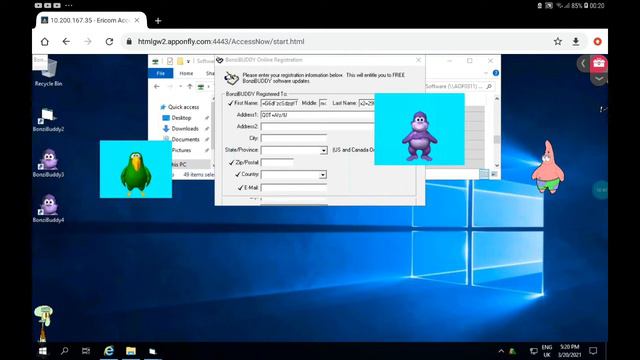Open taskbar search magnifier

64,351
